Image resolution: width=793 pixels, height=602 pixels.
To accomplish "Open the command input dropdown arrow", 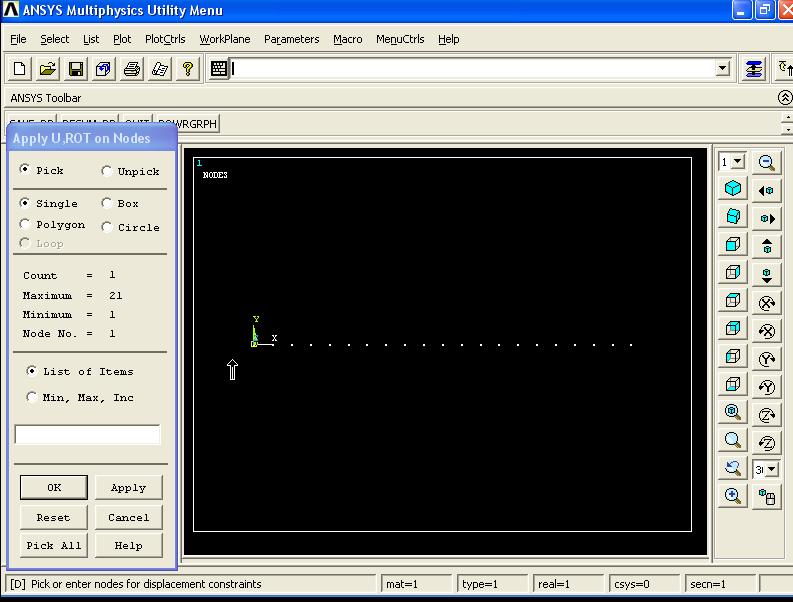I will tap(723, 68).
